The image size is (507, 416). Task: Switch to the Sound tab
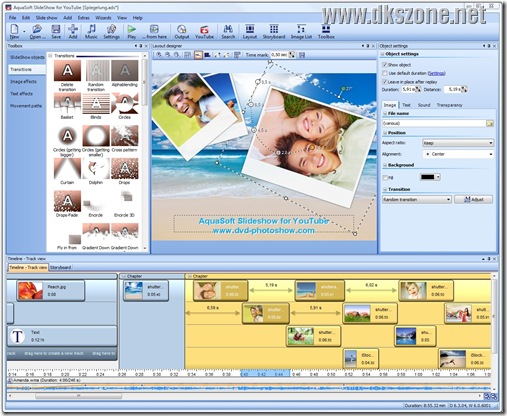point(424,105)
